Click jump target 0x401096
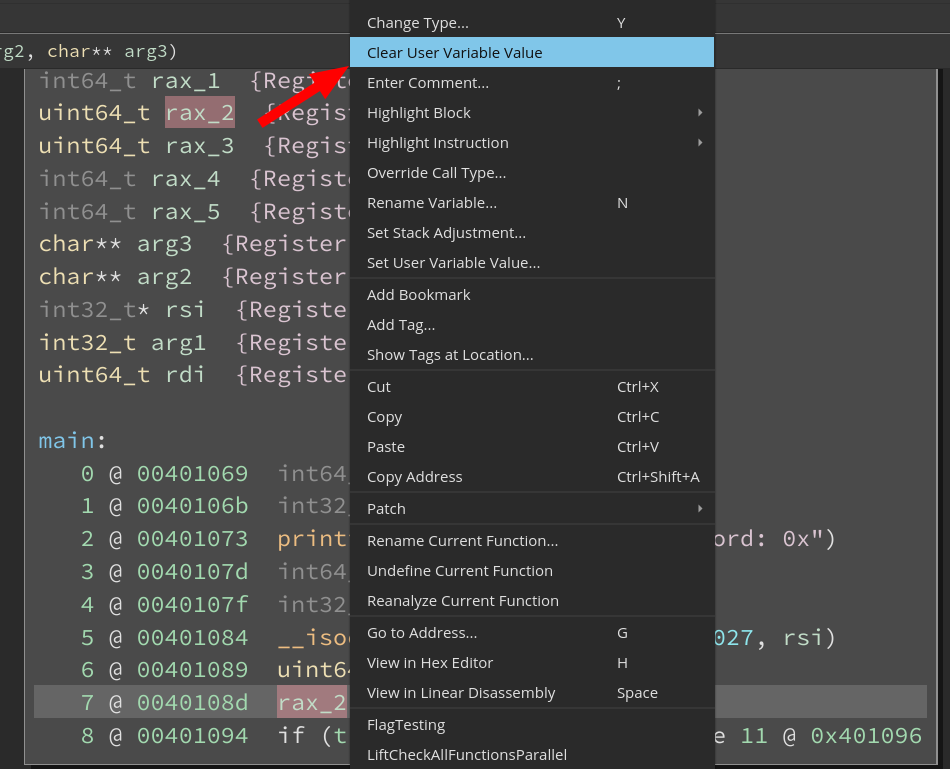This screenshot has width=950, height=769. click(x=866, y=736)
